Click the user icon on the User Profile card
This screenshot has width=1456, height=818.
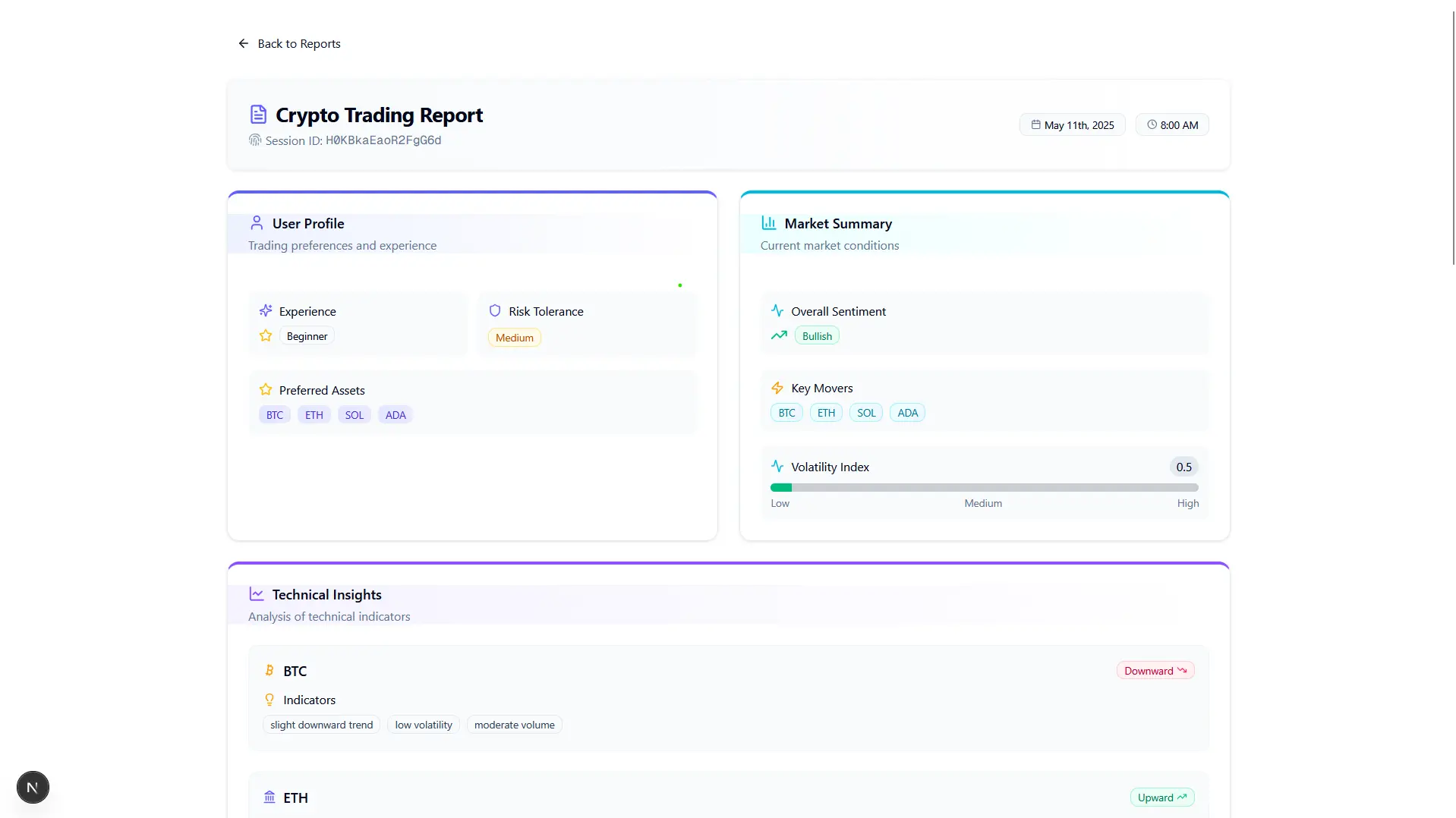point(257,222)
